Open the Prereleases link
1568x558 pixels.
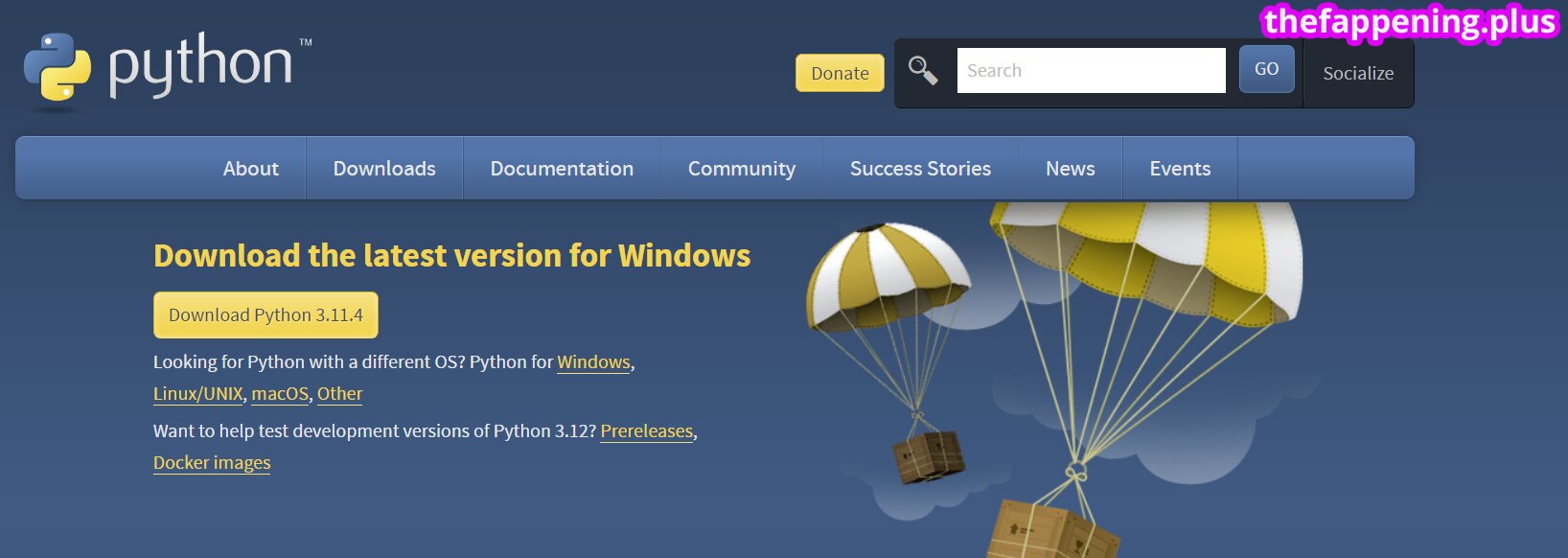pyautogui.click(x=646, y=430)
